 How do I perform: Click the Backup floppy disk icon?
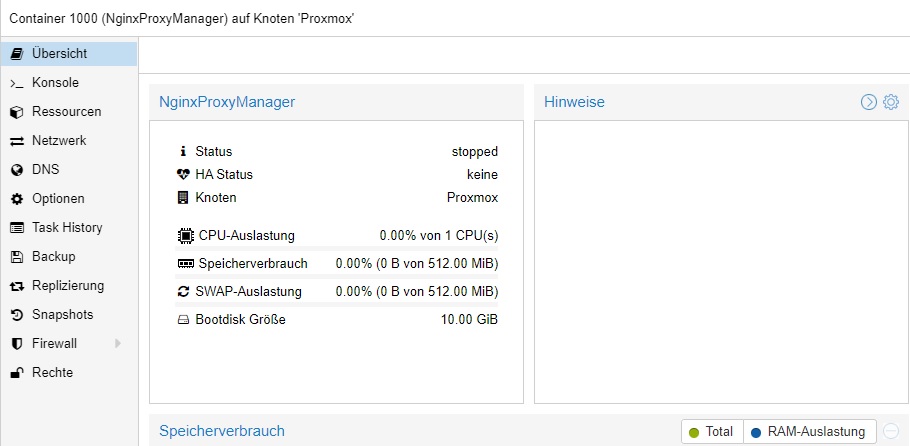click(16, 257)
